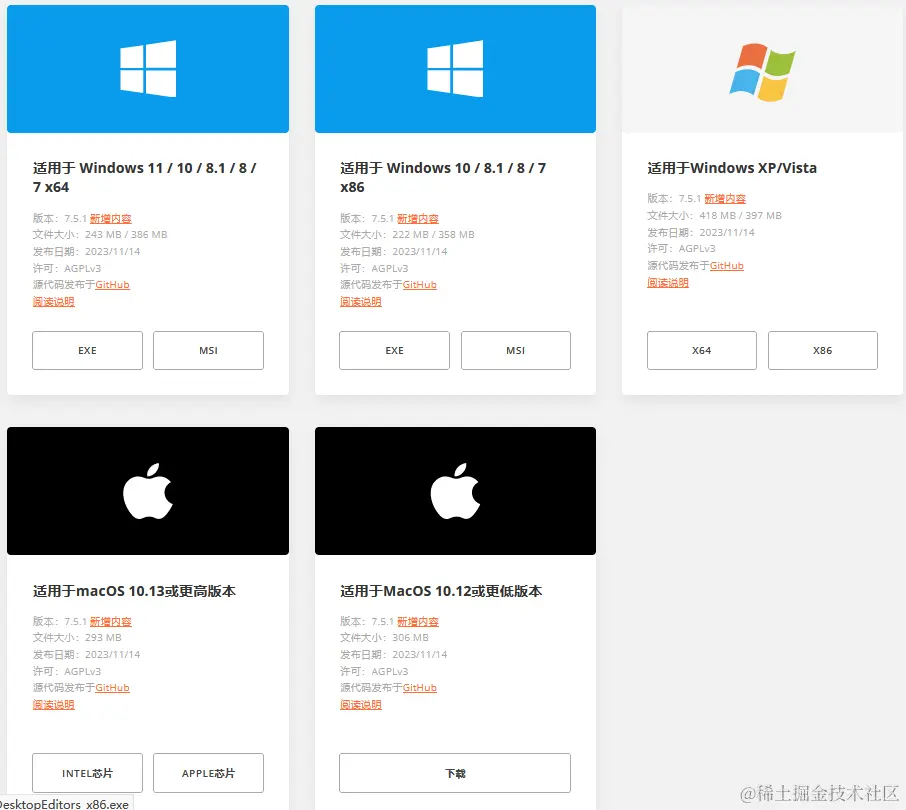Download EXE for Windows 10 x86
Viewport: 906px width, 810px height.
tap(394, 350)
